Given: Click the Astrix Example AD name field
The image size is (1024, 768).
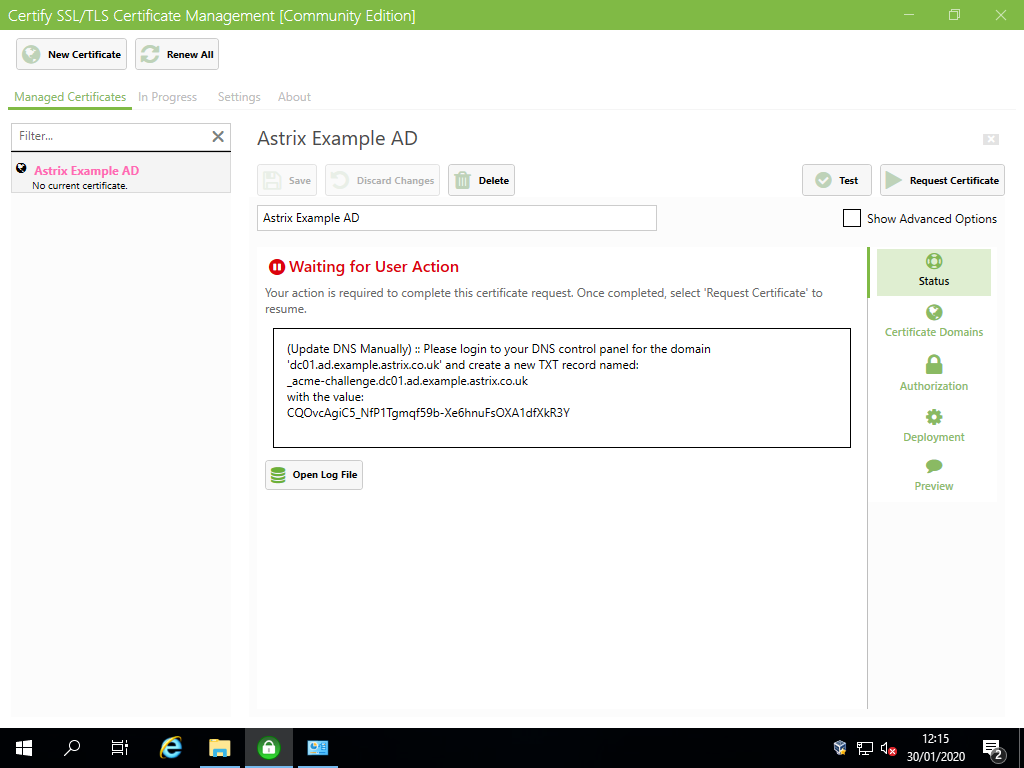Looking at the screenshot, I should tap(456, 218).
